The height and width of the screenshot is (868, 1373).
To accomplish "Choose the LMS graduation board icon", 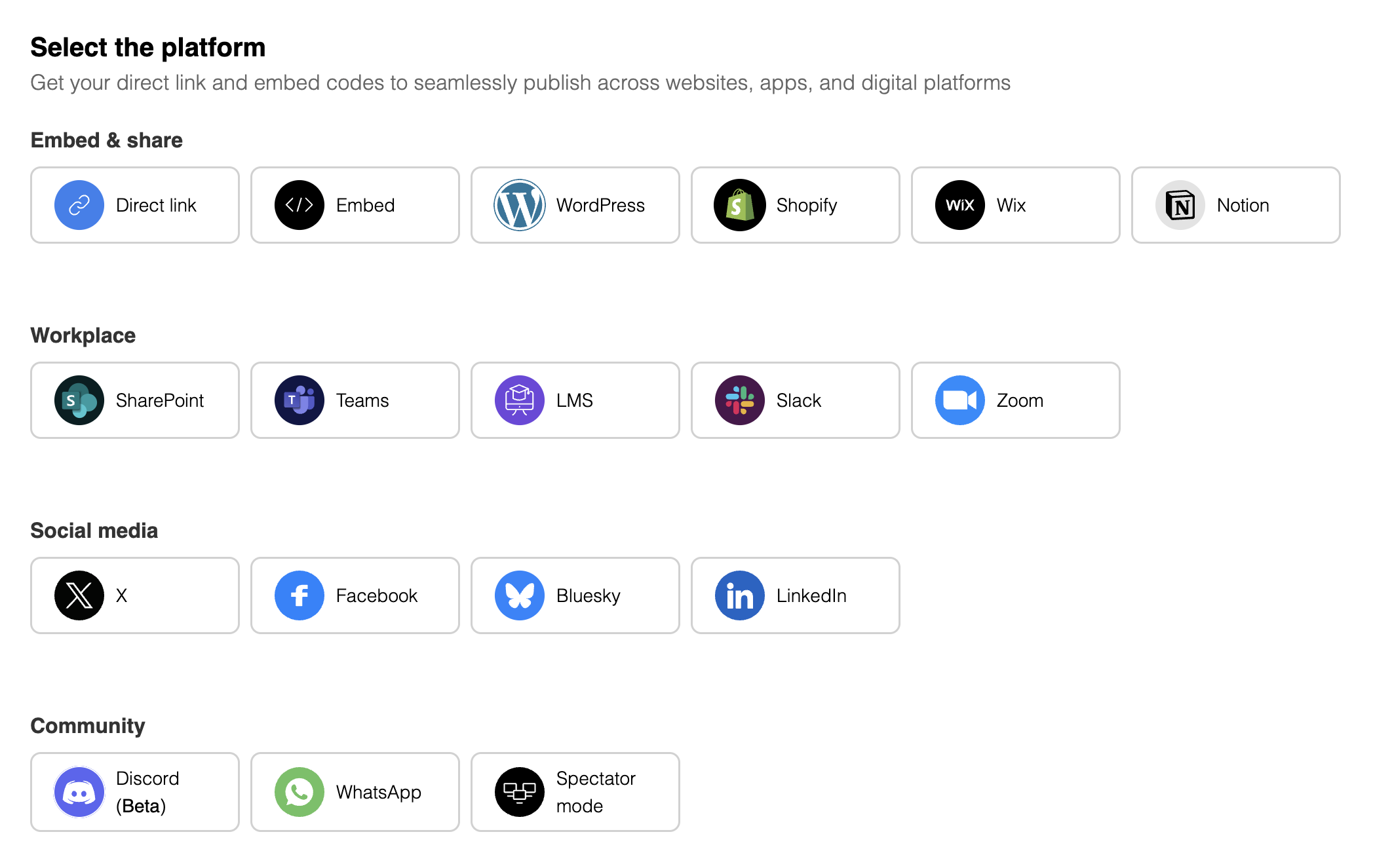I will pyautogui.click(x=520, y=400).
